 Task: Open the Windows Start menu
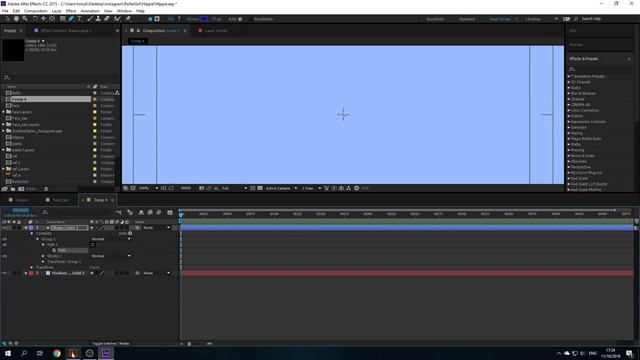click(8, 353)
